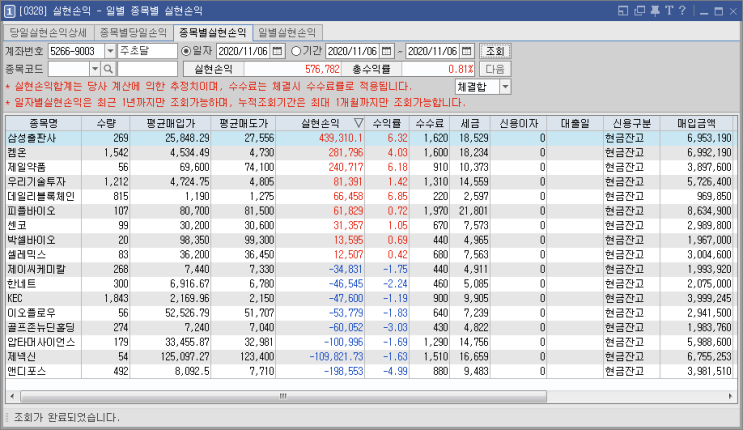
Task: Select the 제이씨케미칼 row name
Action: (36, 269)
